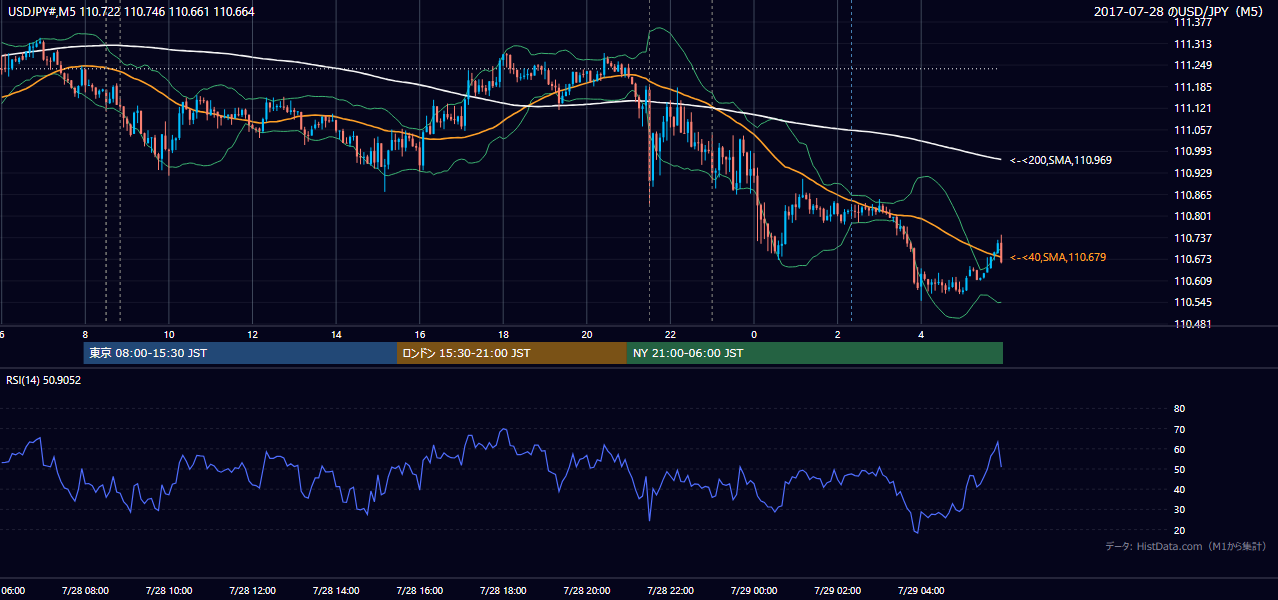The image size is (1278, 600).
Task: Click the 7/28 18:00 time axis label
Action: click(503, 591)
